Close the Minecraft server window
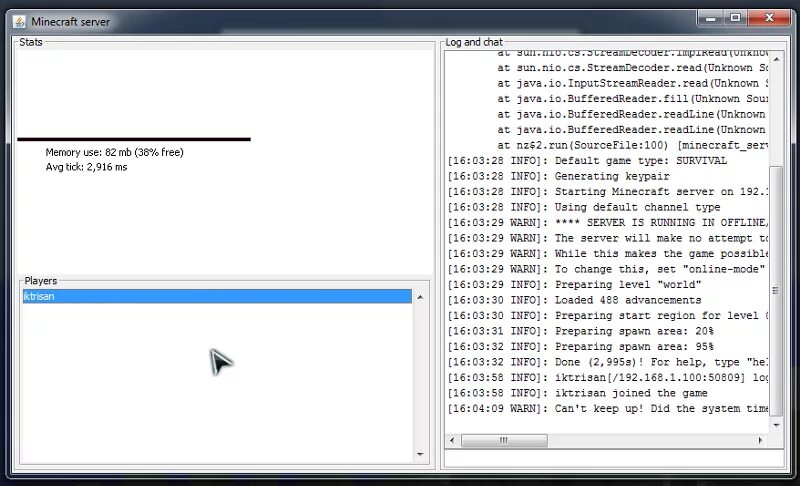This screenshot has width=800, height=486. (x=769, y=18)
